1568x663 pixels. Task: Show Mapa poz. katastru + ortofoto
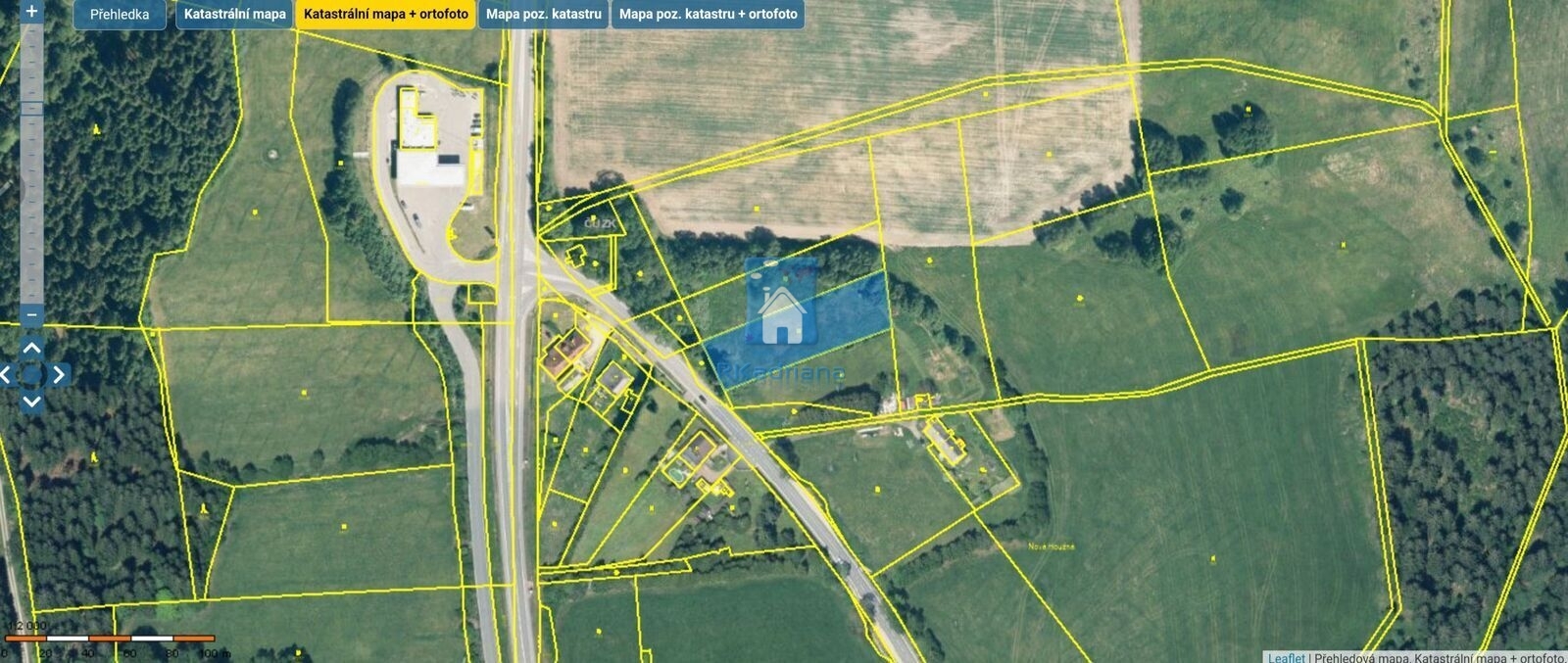pyautogui.click(x=709, y=15)
